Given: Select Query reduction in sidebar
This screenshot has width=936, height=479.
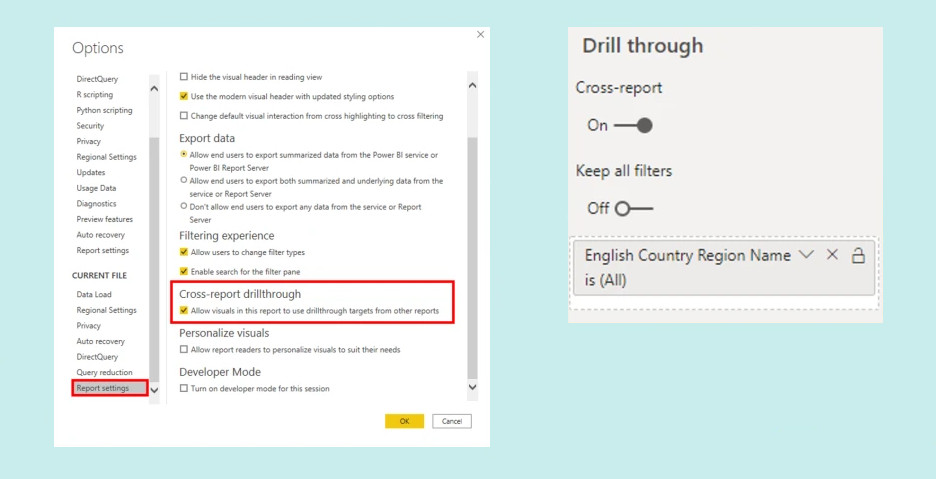Looking at the screenshot, I should [104, 372].
